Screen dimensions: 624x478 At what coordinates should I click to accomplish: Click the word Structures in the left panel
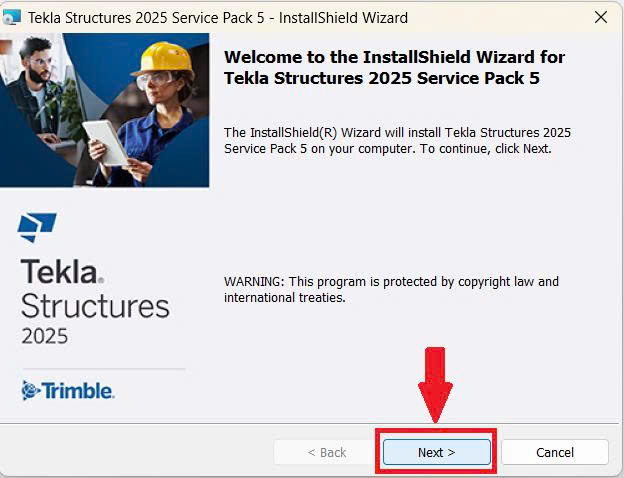click(95, 305)
